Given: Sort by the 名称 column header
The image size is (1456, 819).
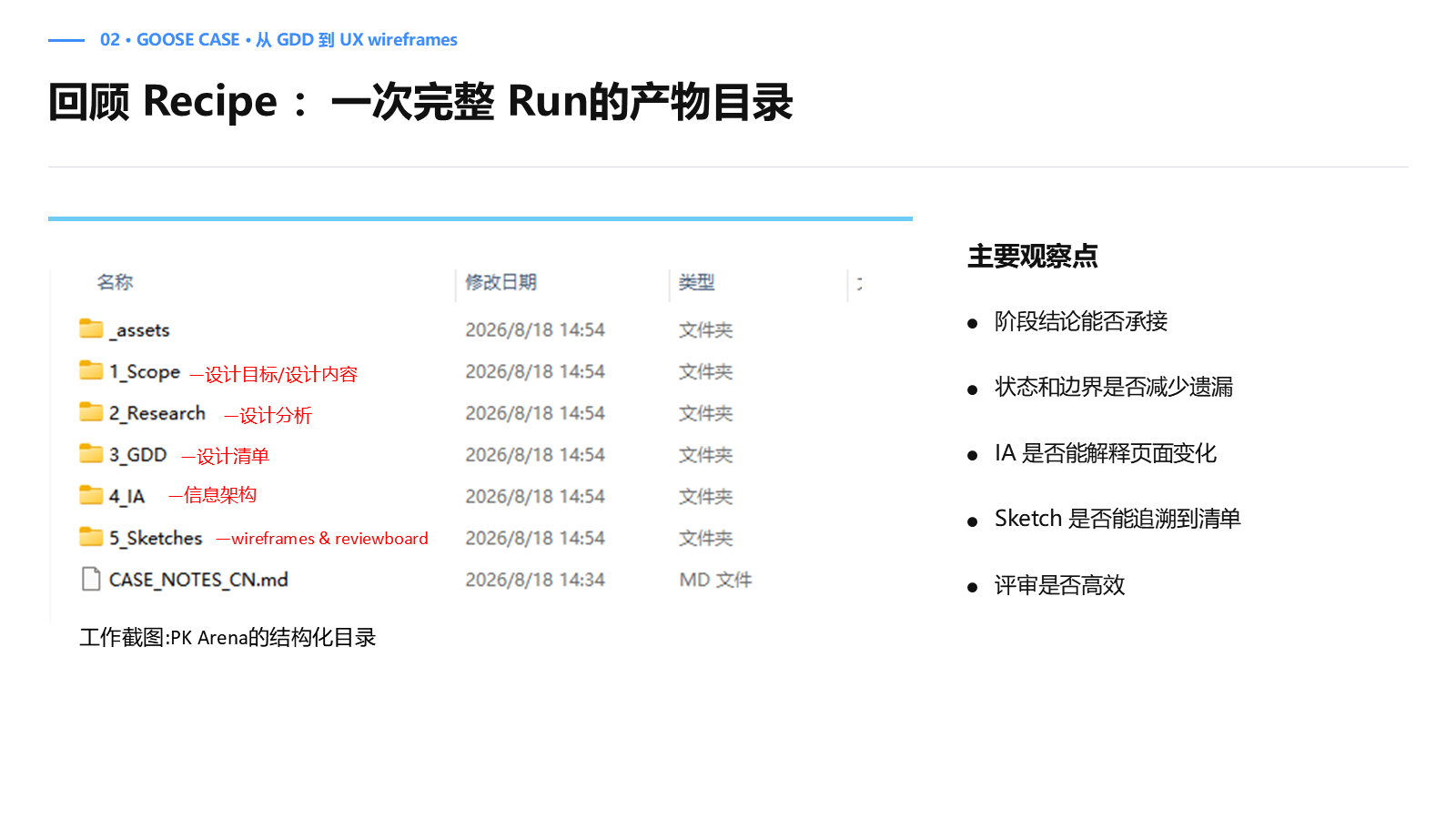Looking at the screenshot, I should pos(115,282).
